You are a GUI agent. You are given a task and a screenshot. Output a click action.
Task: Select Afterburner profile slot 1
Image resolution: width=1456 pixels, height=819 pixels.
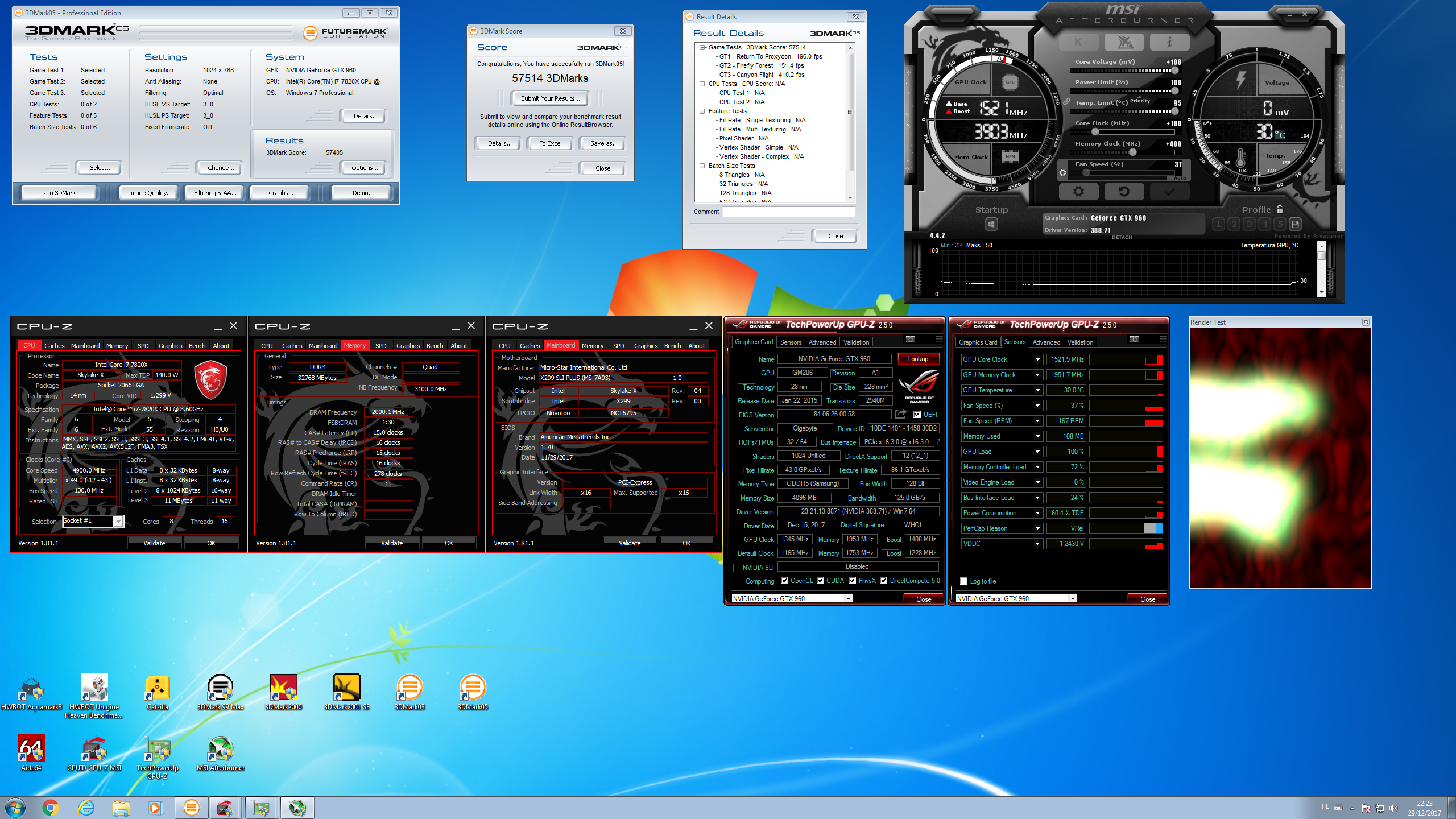click(1218, 224)
